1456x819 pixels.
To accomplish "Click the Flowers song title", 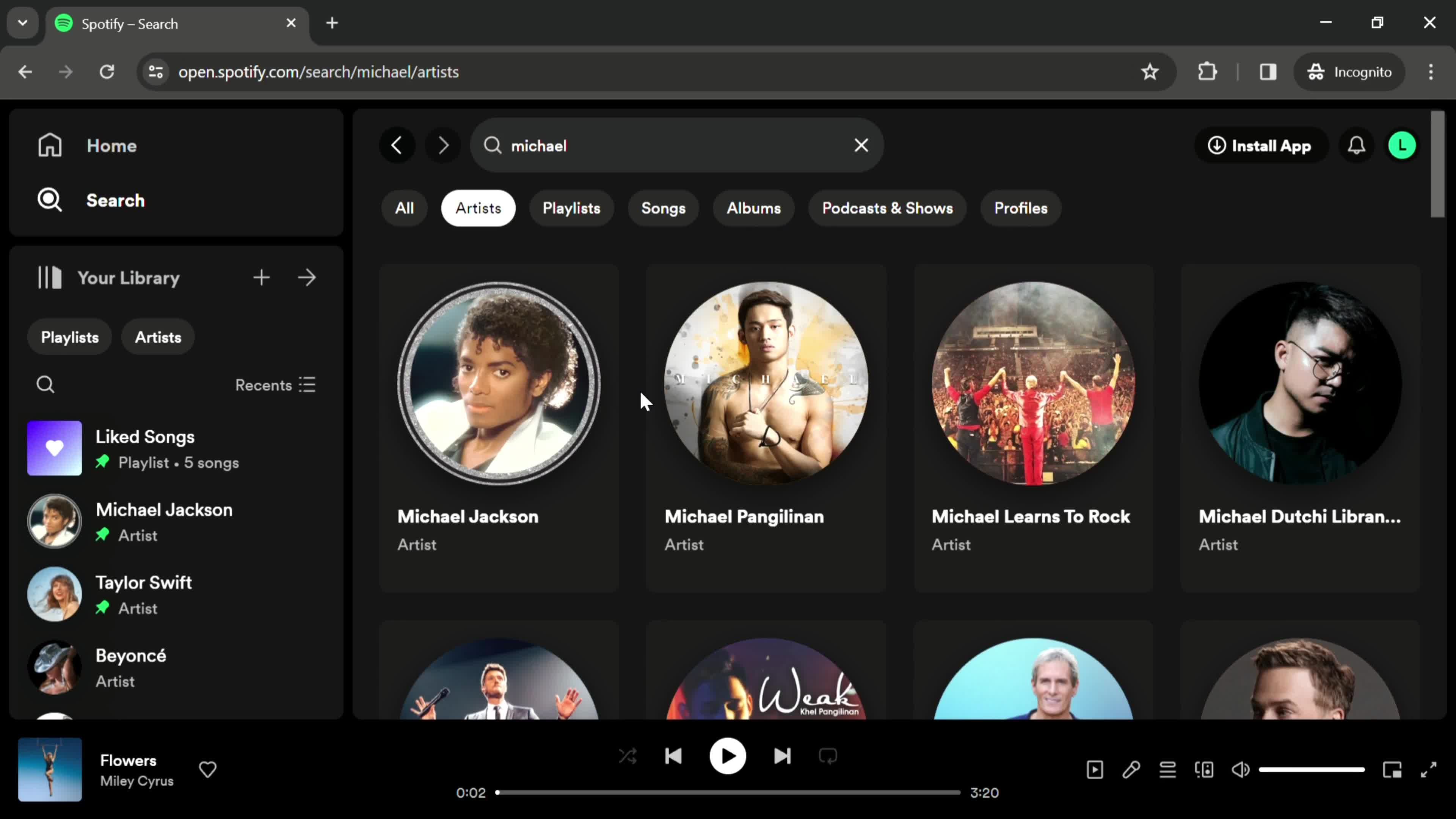I will (128, 760).
